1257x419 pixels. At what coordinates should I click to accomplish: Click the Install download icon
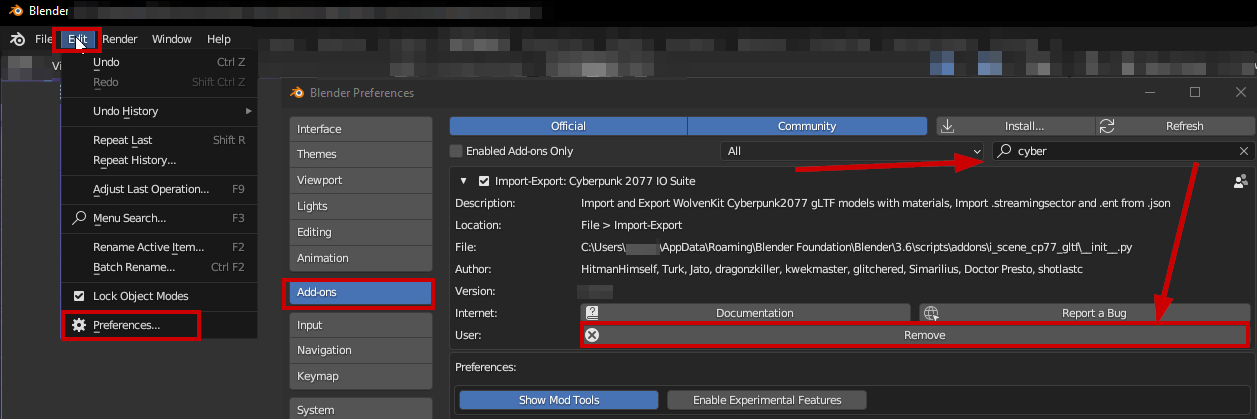[949, 126]
